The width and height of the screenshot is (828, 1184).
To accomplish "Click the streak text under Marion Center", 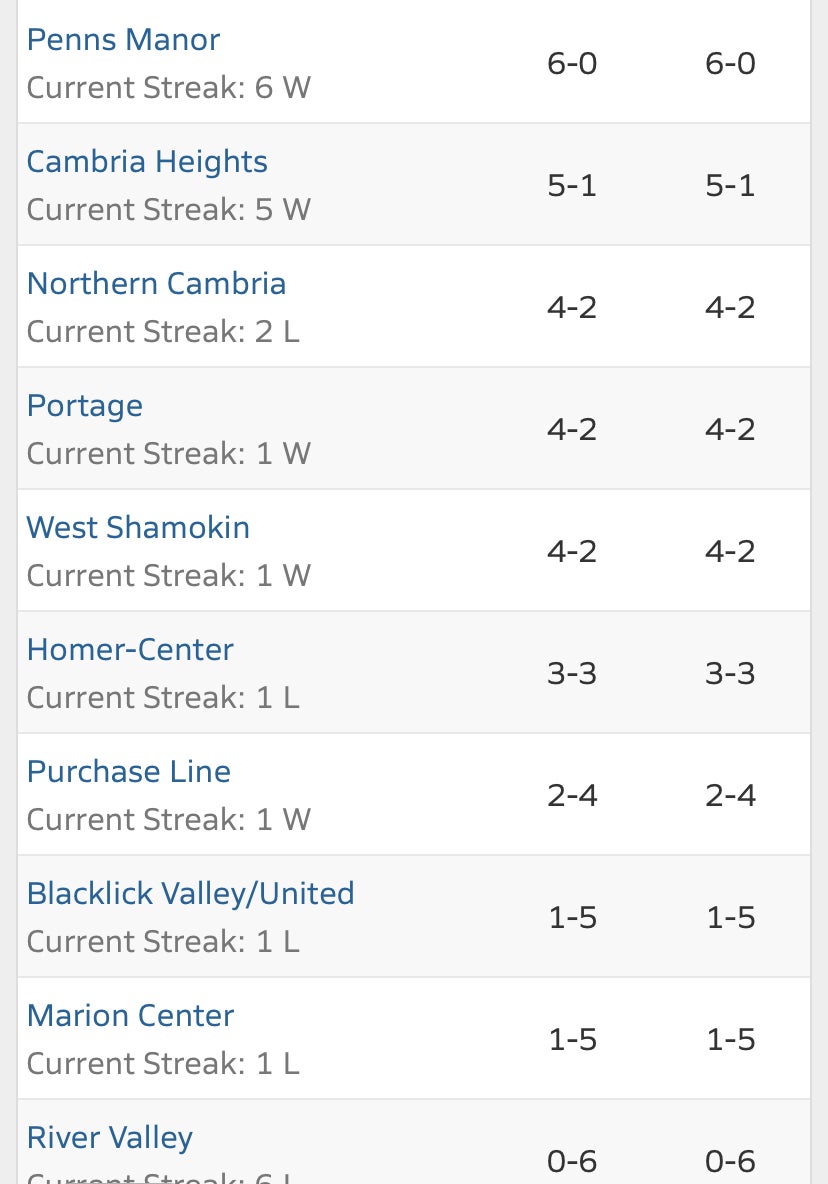I will pos(163,1064).
